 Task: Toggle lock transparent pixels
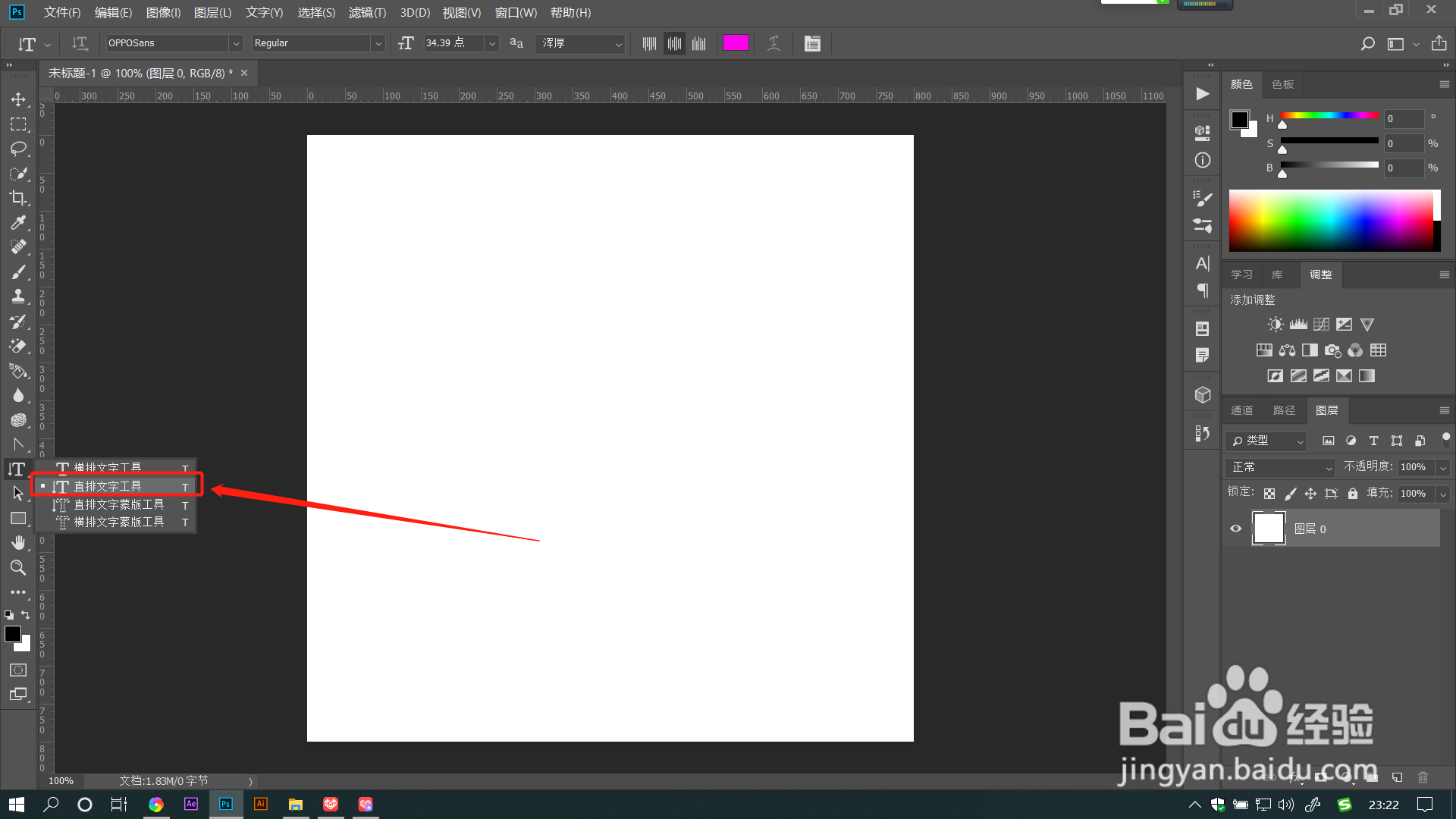pyautogui.click(x=1269, y=494)
